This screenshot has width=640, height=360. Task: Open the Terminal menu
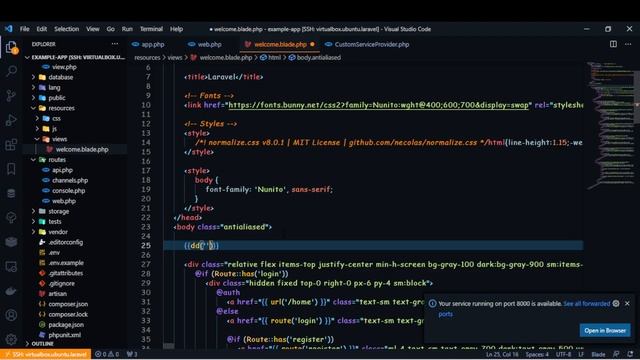point(151,29)
